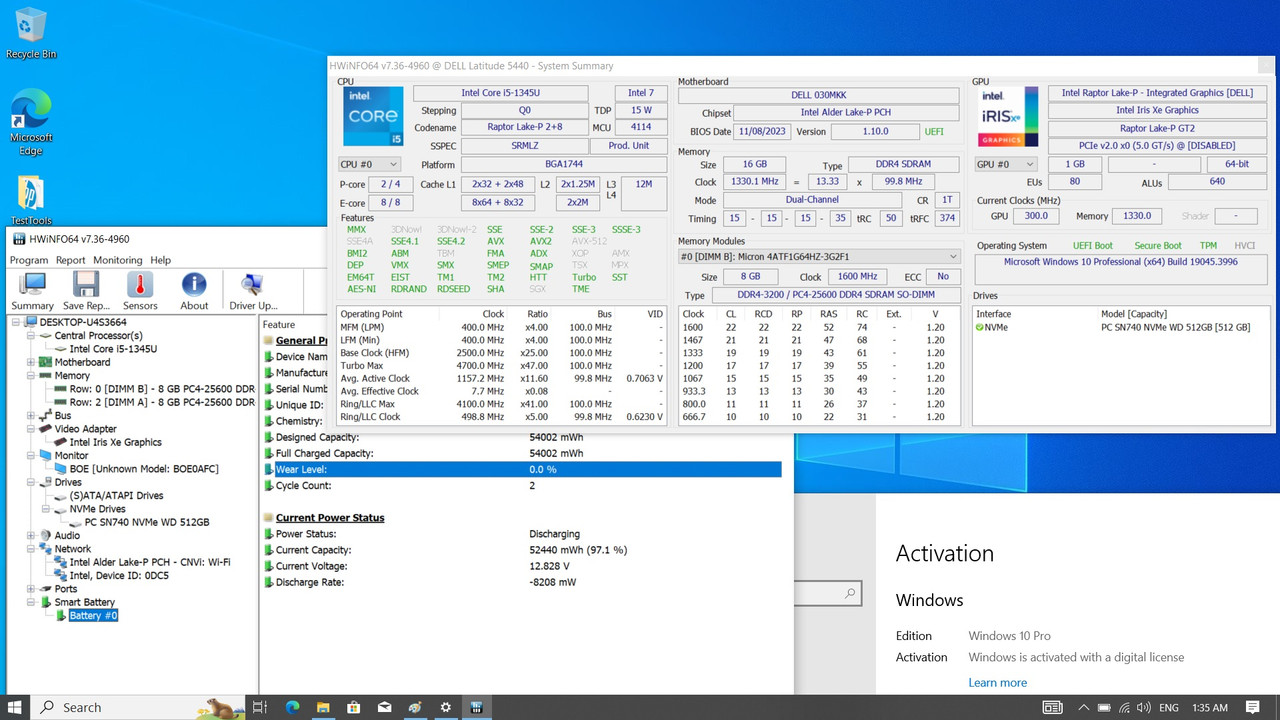The width and height of the screenshot is (1280, 720).
Task: Select Battery #0 tree item
Action: coord(93,616)
